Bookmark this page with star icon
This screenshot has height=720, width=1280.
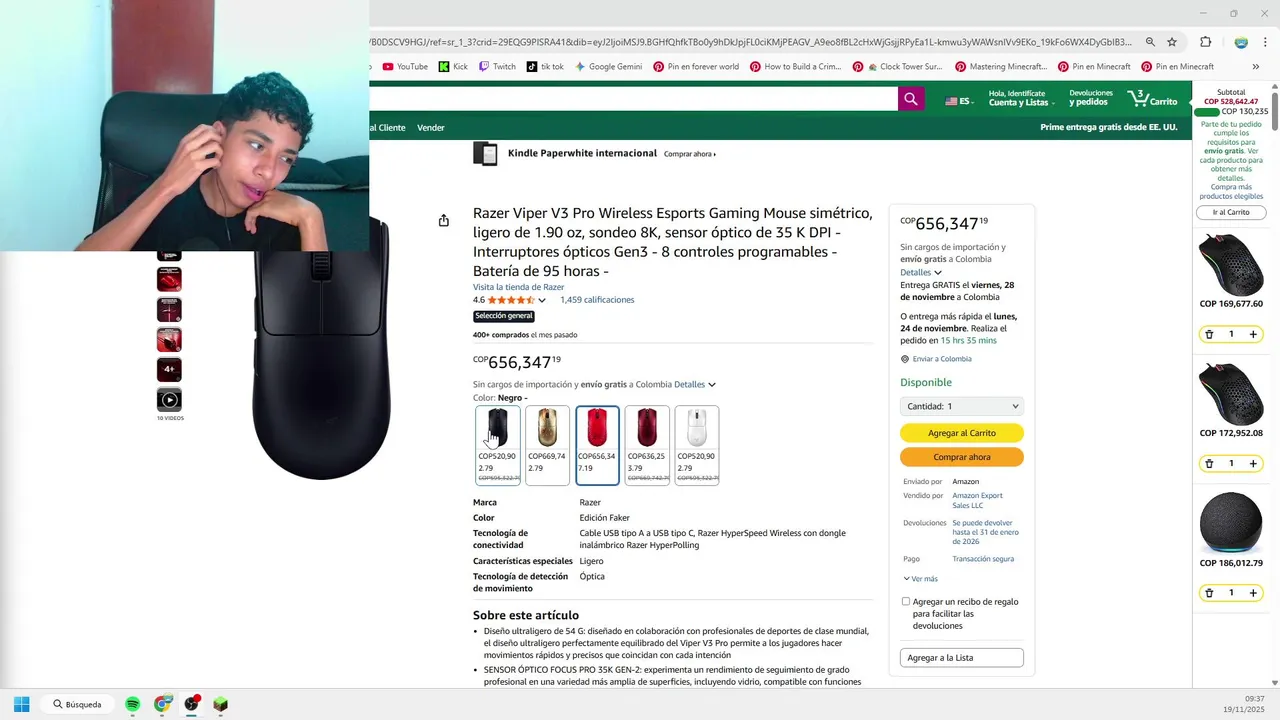(1172, 42)
